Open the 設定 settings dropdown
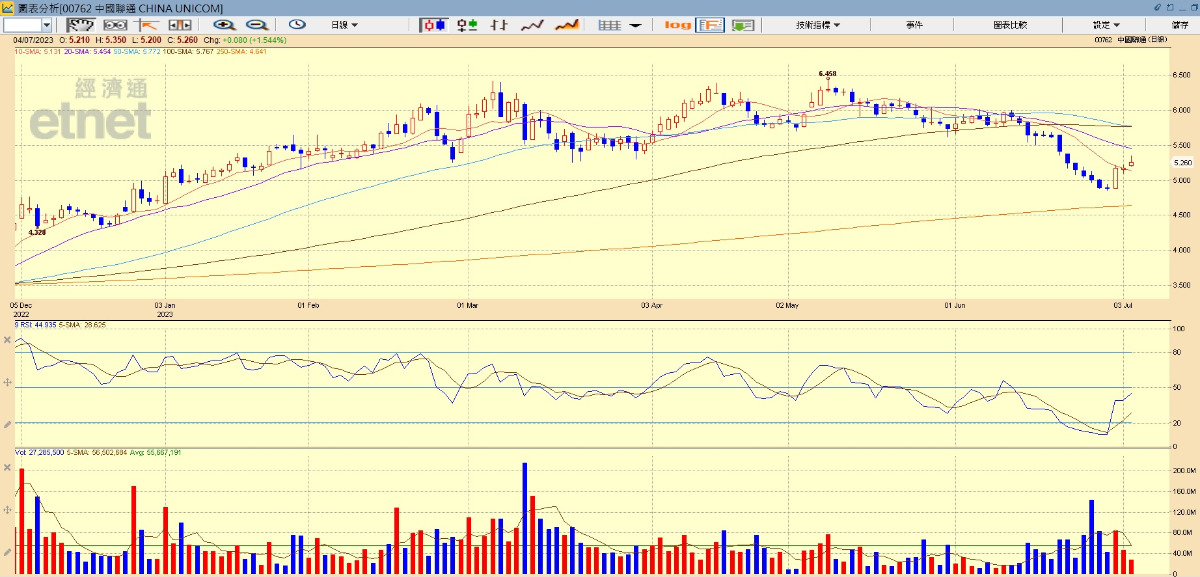The width and height of the screenshot is (1200, 577). (x=1106, y=24)
